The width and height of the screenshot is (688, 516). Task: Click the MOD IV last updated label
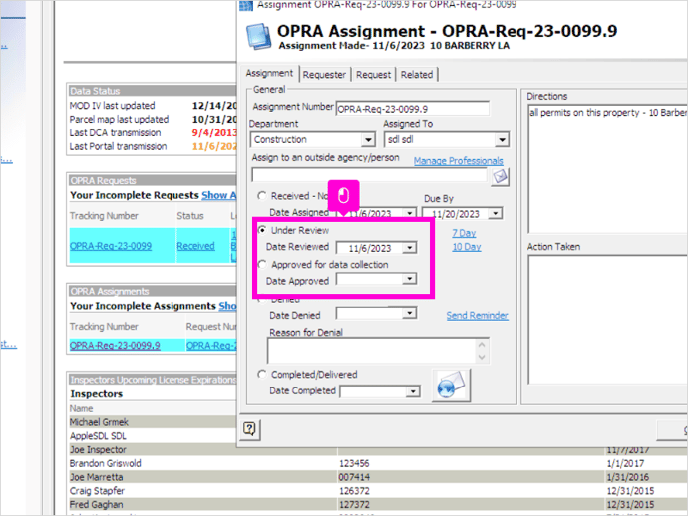112,106
